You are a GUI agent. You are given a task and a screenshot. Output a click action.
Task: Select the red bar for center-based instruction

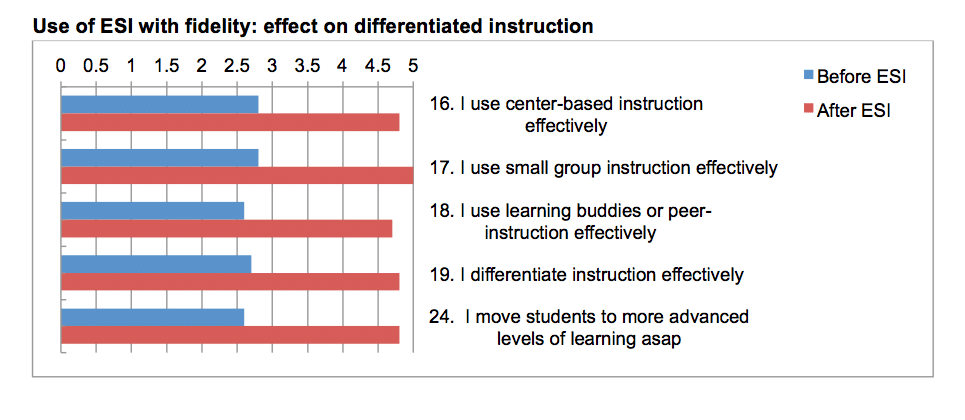tap(230, 123)
